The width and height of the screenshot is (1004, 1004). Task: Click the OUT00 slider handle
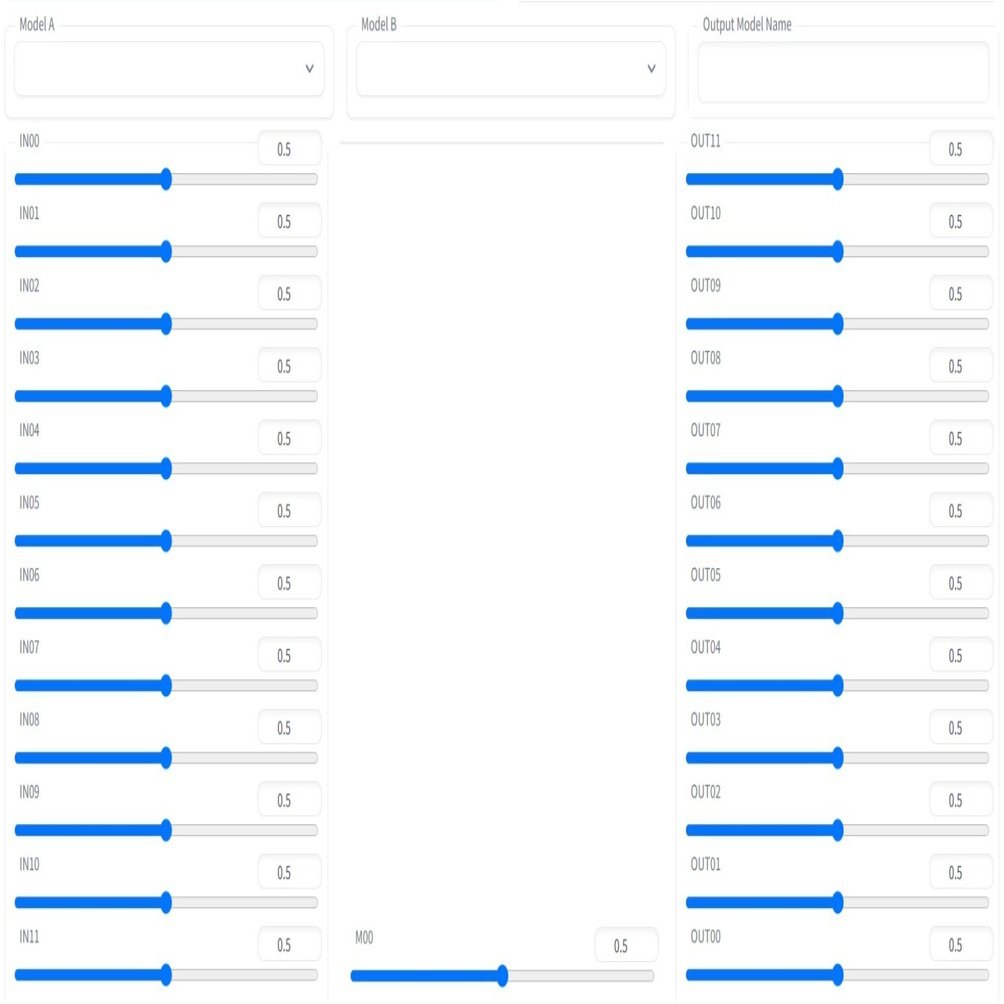838,975
